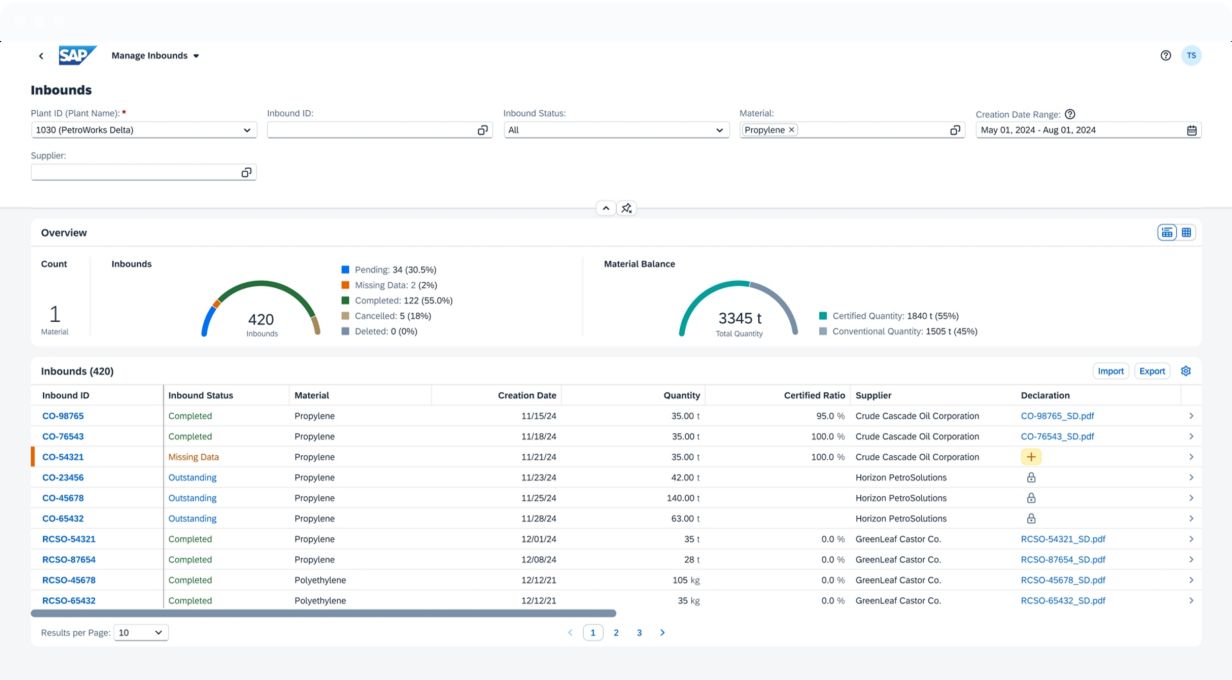Click the back navigation arrow
Image resolution: width=1232 pixels, height=680 pixels.
coord(41,56)
